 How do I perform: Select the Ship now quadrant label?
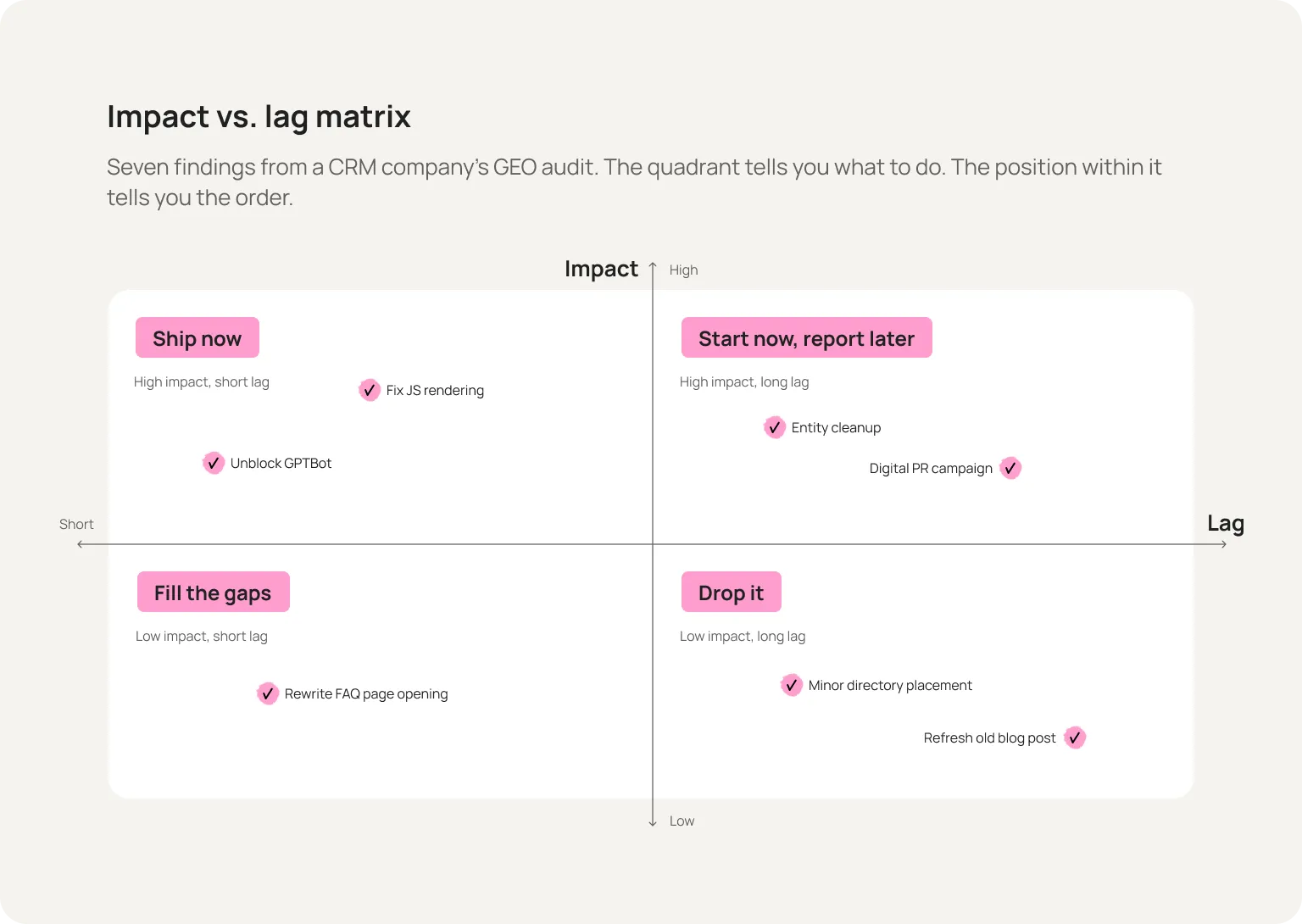(x=198, y=337)
